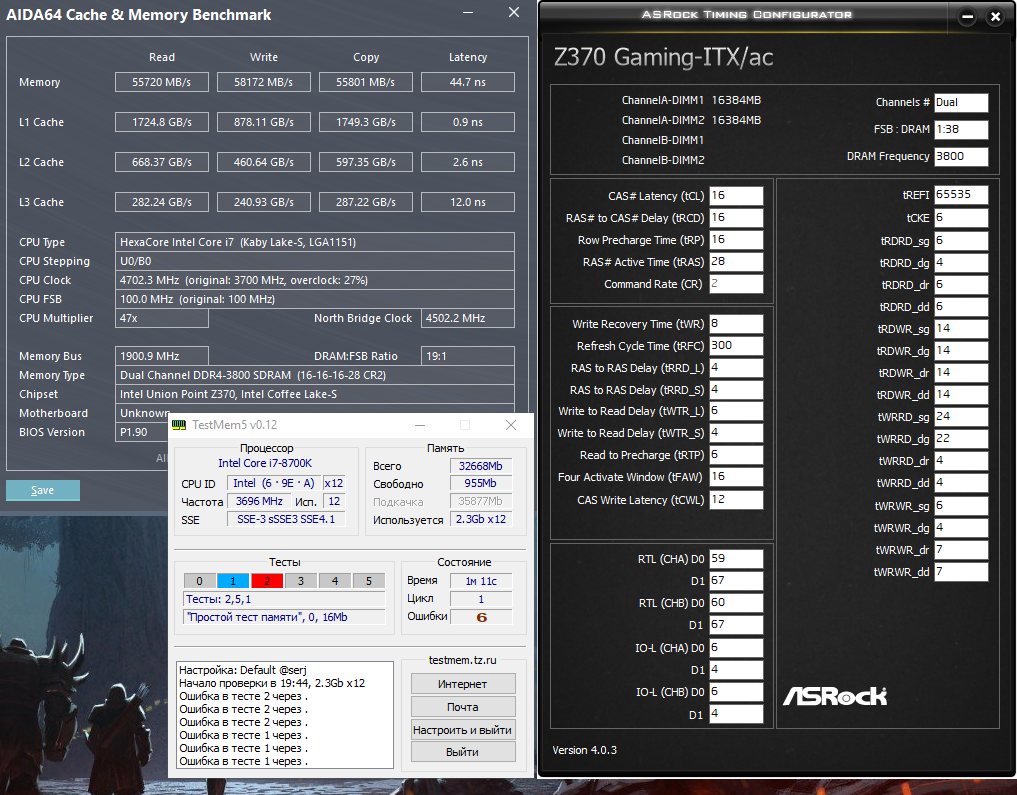
Task: Click the tWRRD_sg value field showing 24
Action: [961, 417]
